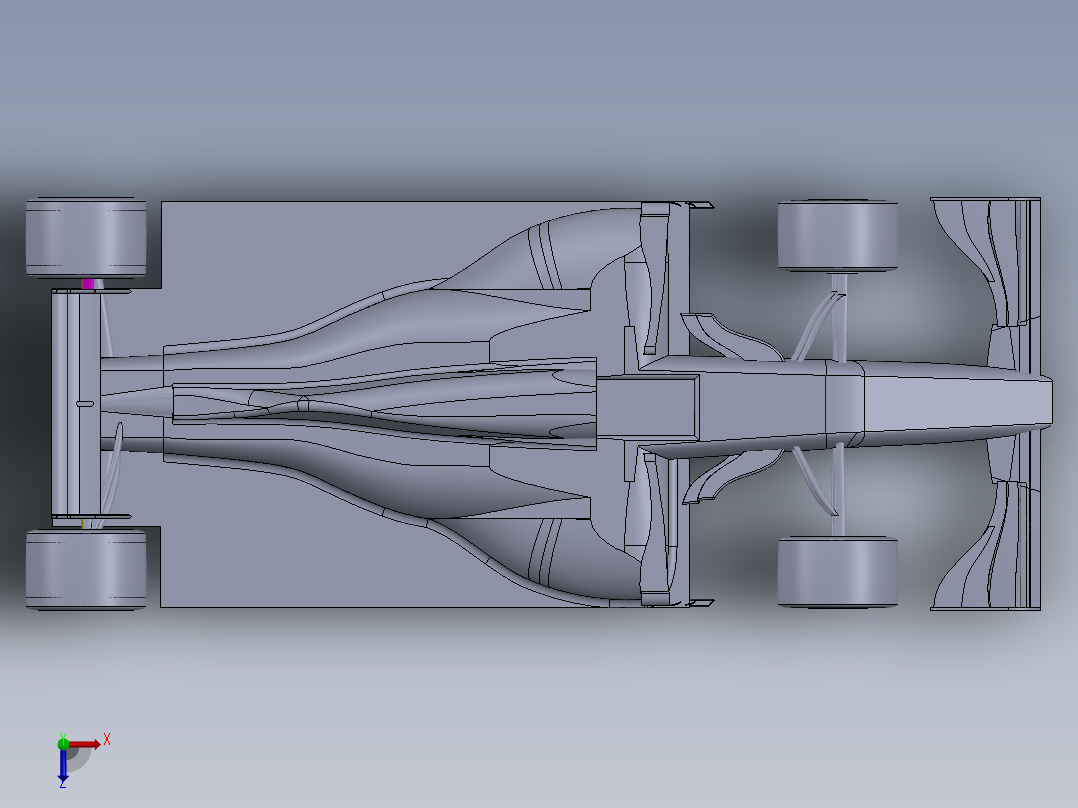Click the shaded quarter arc of the triad
This screenshot has width=1078, height=808.
pyautogui.click(x=80, y=758)
